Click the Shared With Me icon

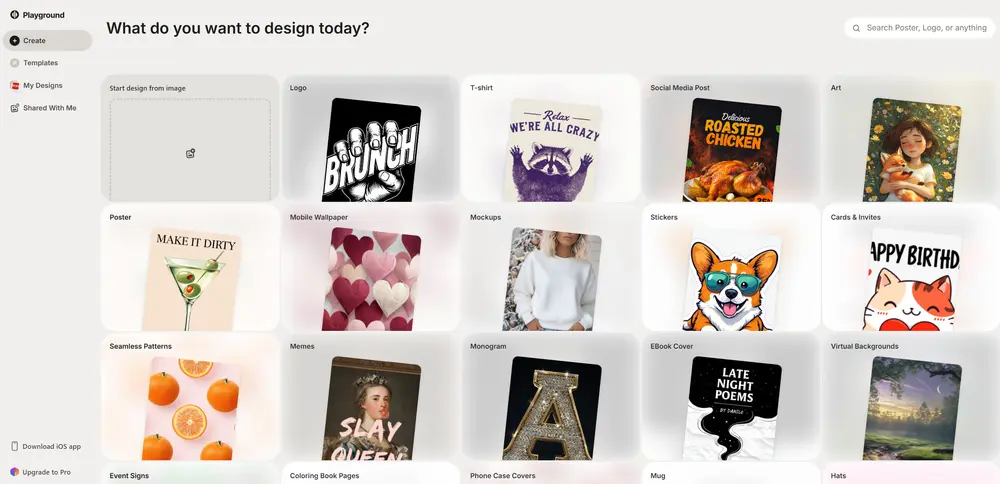tap(14, 108)
